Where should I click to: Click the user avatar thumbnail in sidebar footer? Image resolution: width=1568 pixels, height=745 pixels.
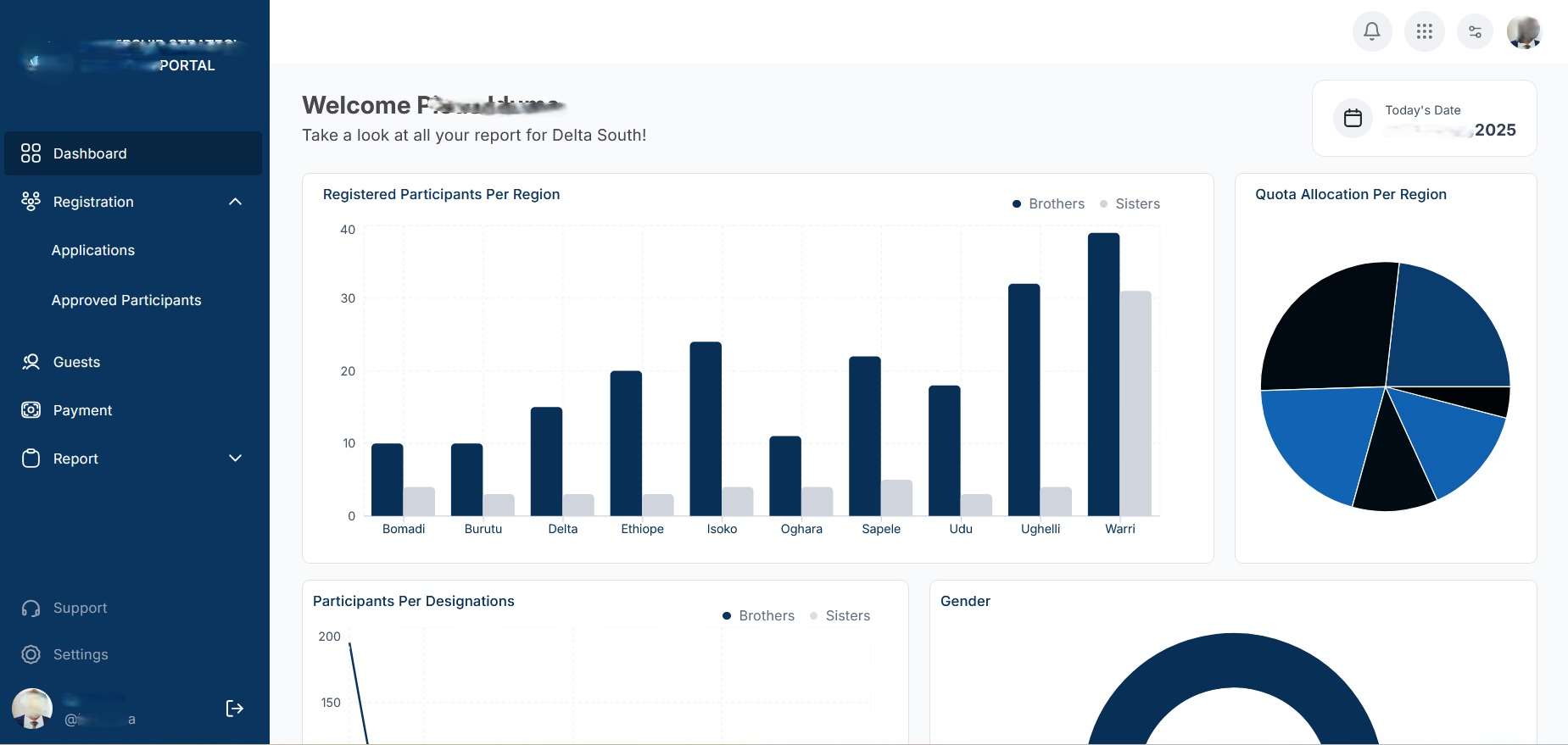[x=32, y=709]
